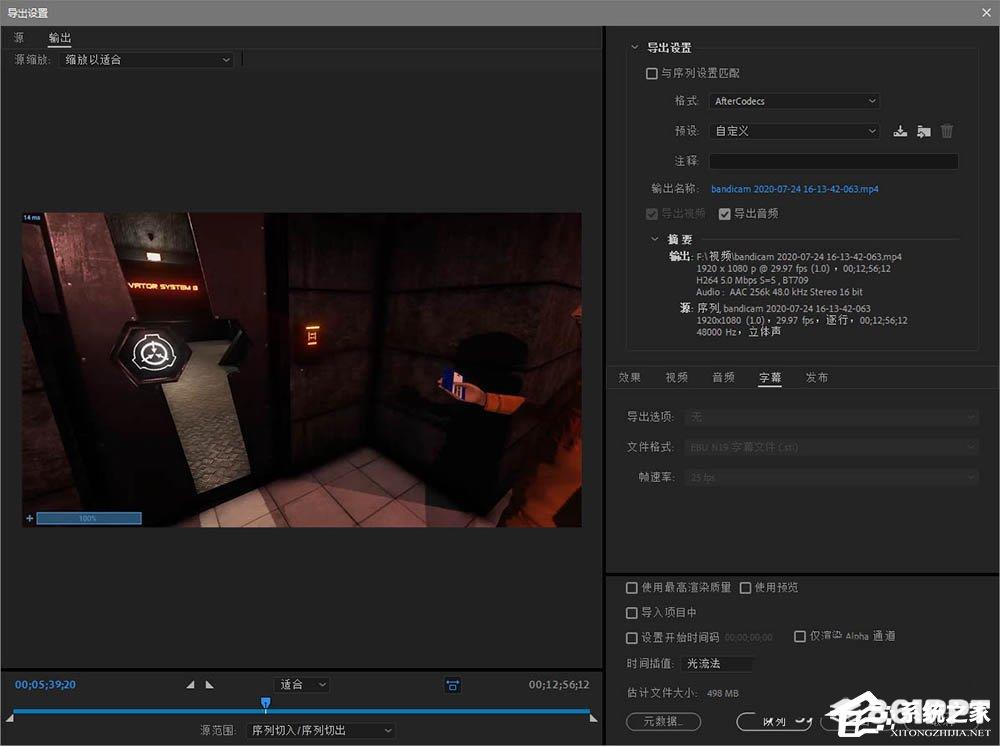Image resolution: width=1000 pixels, height=746 pixels.
Task: Open the source scaling dropdown 缩放以适合
Action: tap(146, 60)
